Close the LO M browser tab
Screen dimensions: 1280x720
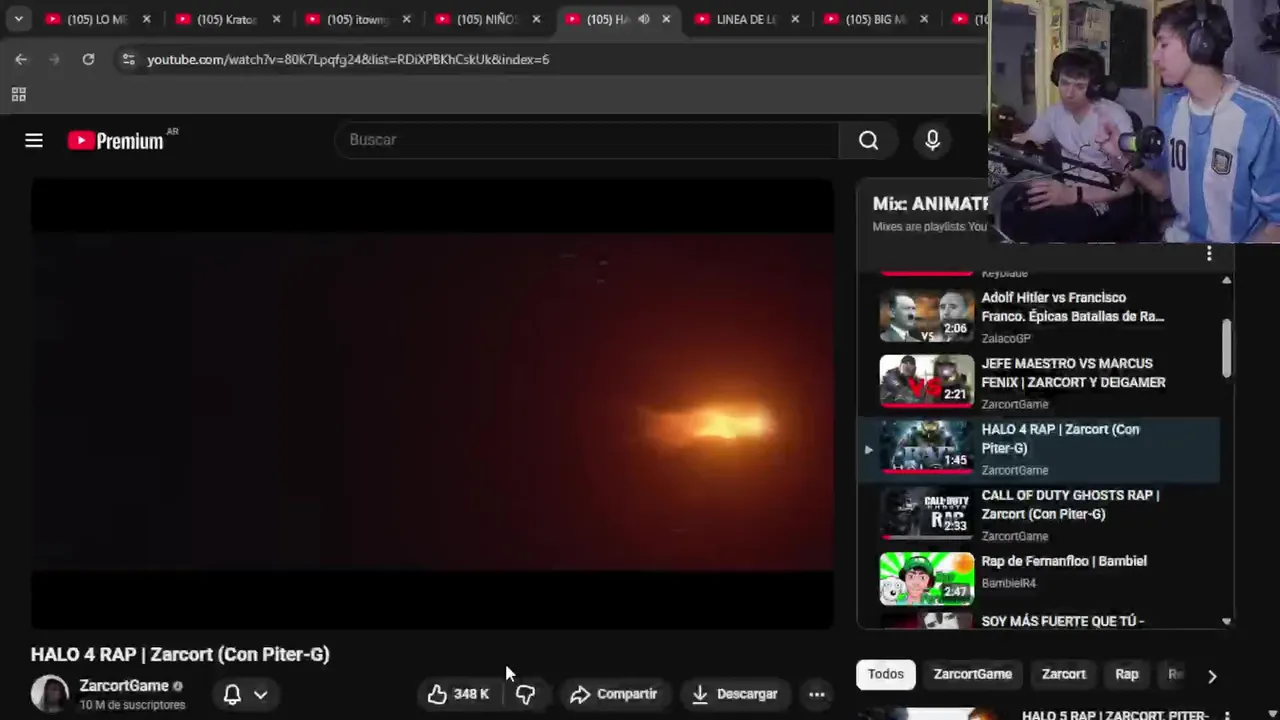(x=147, y=19)
